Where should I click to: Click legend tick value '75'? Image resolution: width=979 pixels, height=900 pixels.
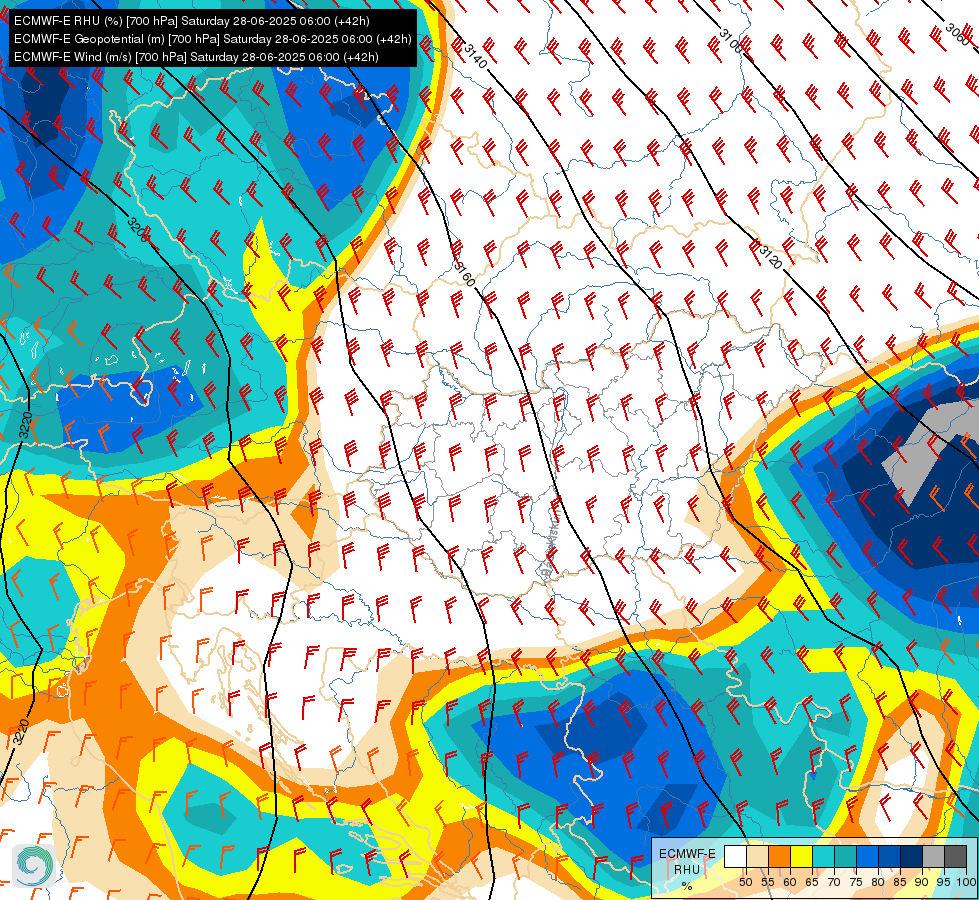point(856,883)
